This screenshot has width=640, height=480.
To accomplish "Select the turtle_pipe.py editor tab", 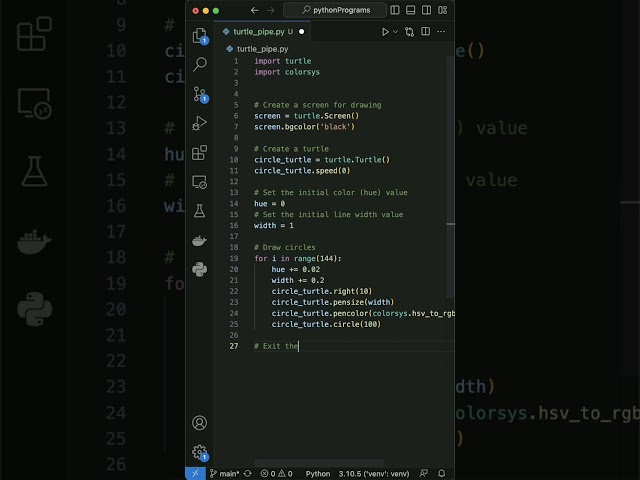I will [x=261, y=32].
